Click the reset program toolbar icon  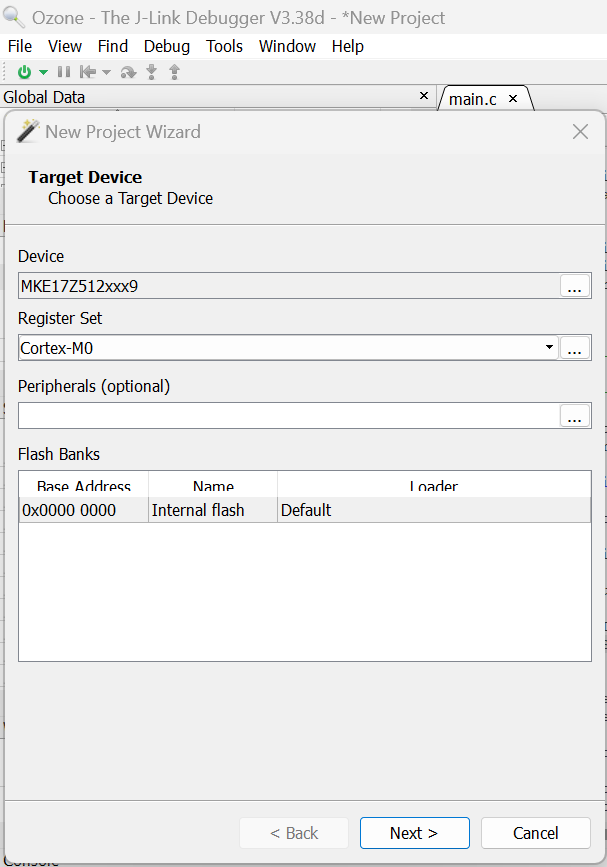click(x=88, y=72)
